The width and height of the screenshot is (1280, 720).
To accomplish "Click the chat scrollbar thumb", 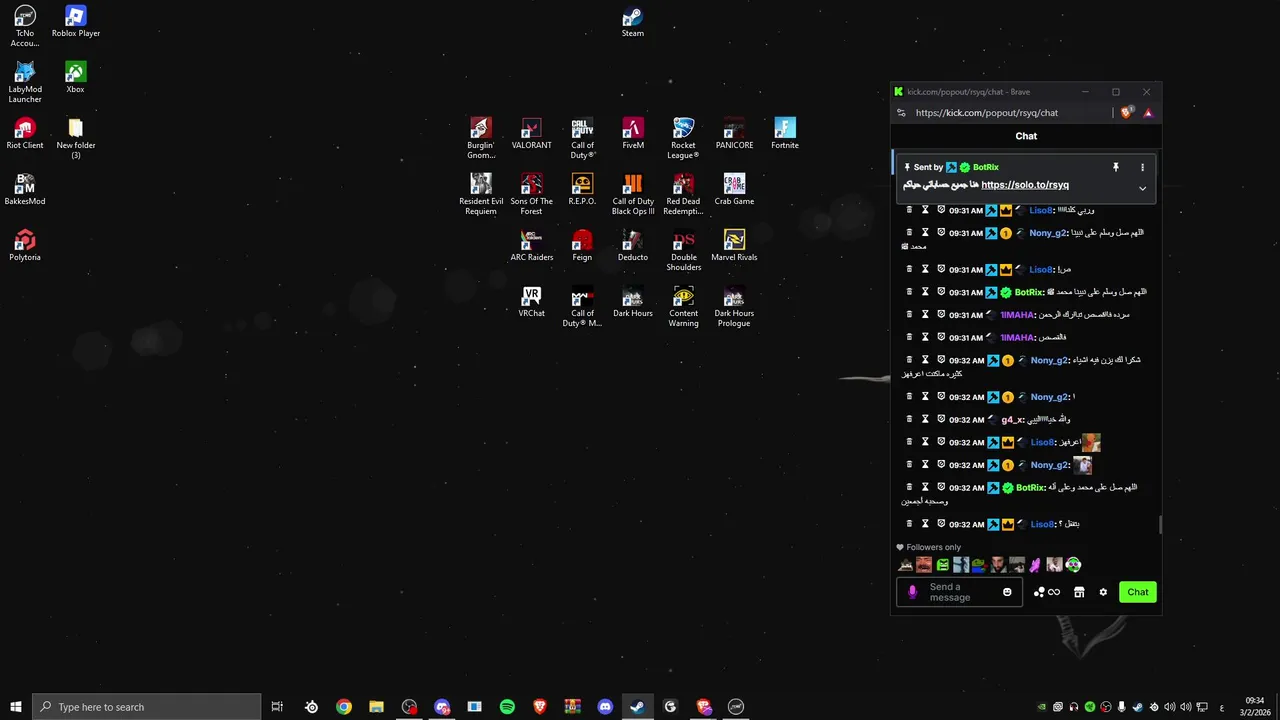I will [x=1160, y=525].
